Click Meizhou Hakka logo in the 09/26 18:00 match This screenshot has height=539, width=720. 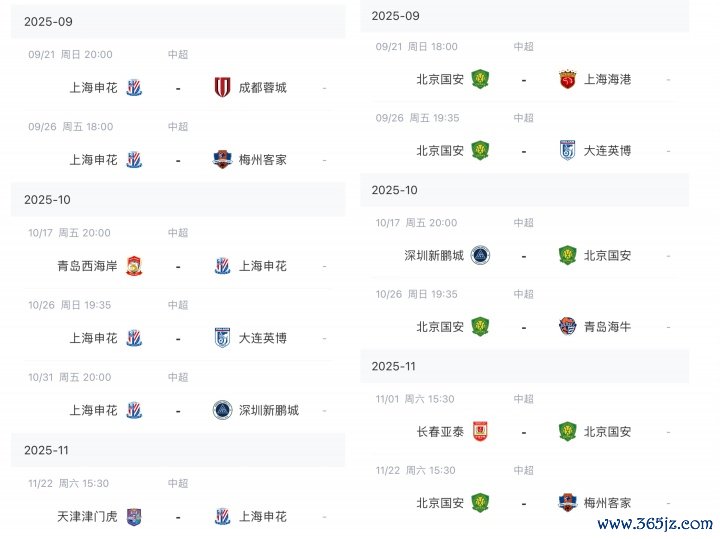222,159
